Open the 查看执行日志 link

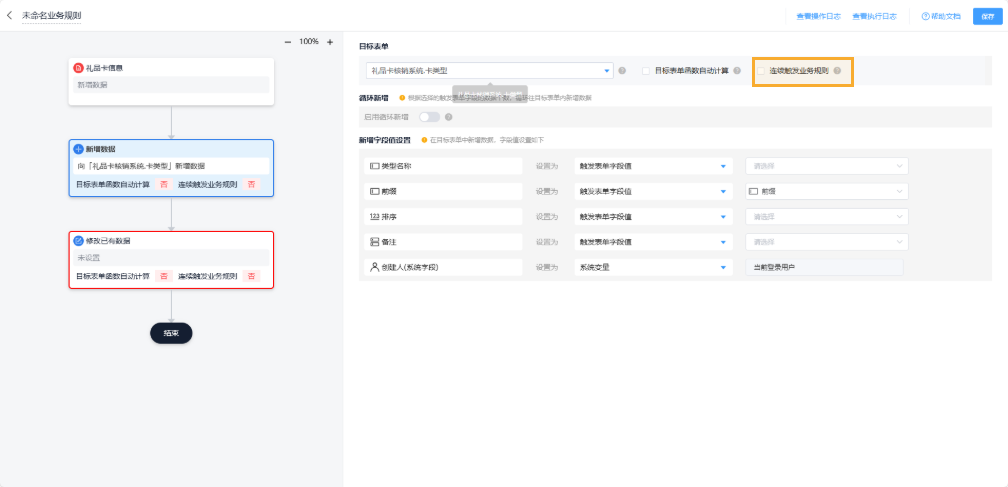pos(874,17)
